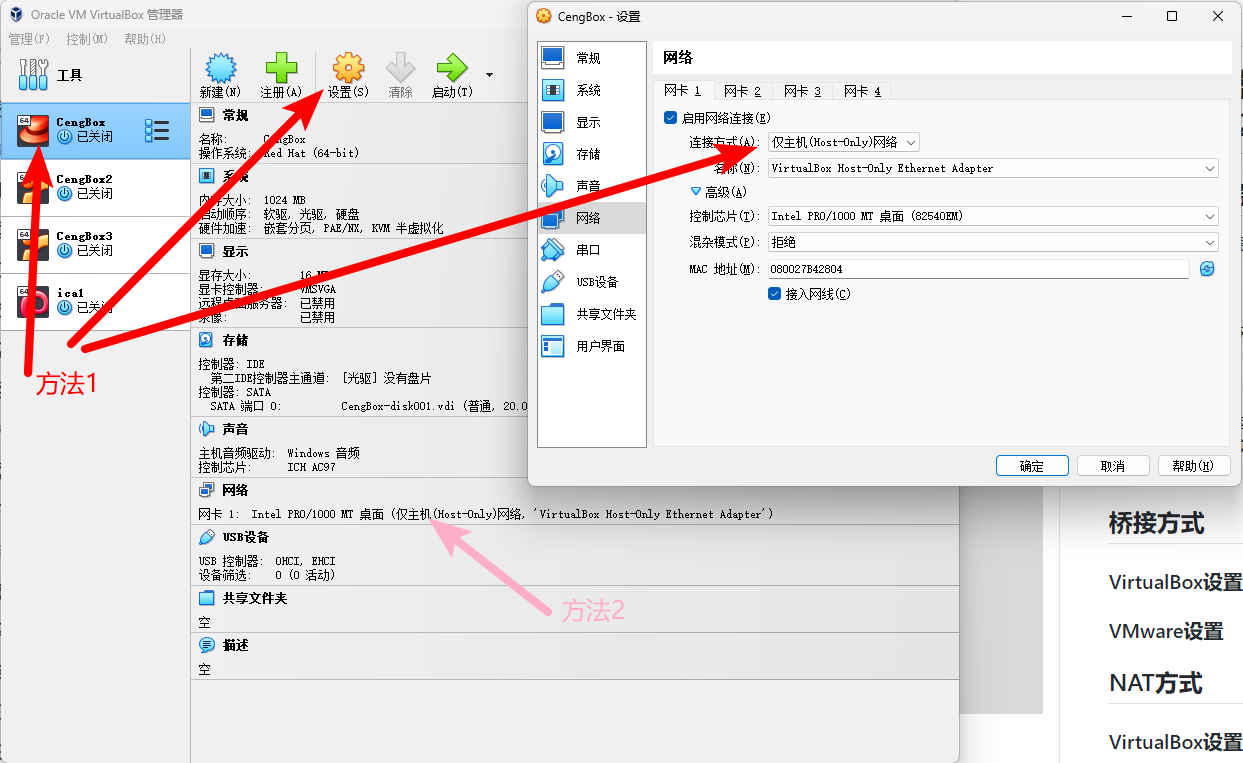
Task: Select the Tools (工具) item
Action: pyautogui.click(x=95, y=75)
